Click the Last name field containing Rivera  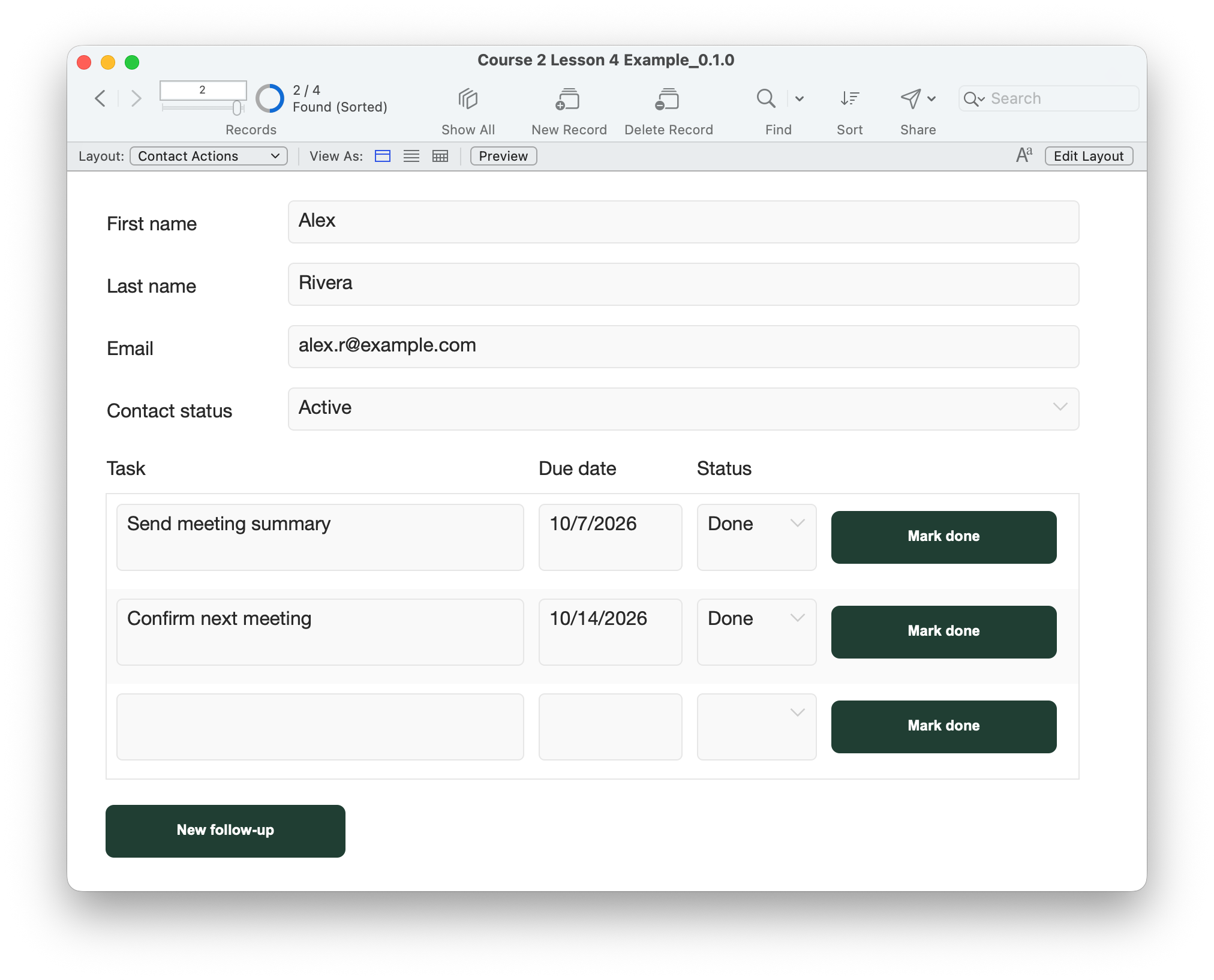684,284
